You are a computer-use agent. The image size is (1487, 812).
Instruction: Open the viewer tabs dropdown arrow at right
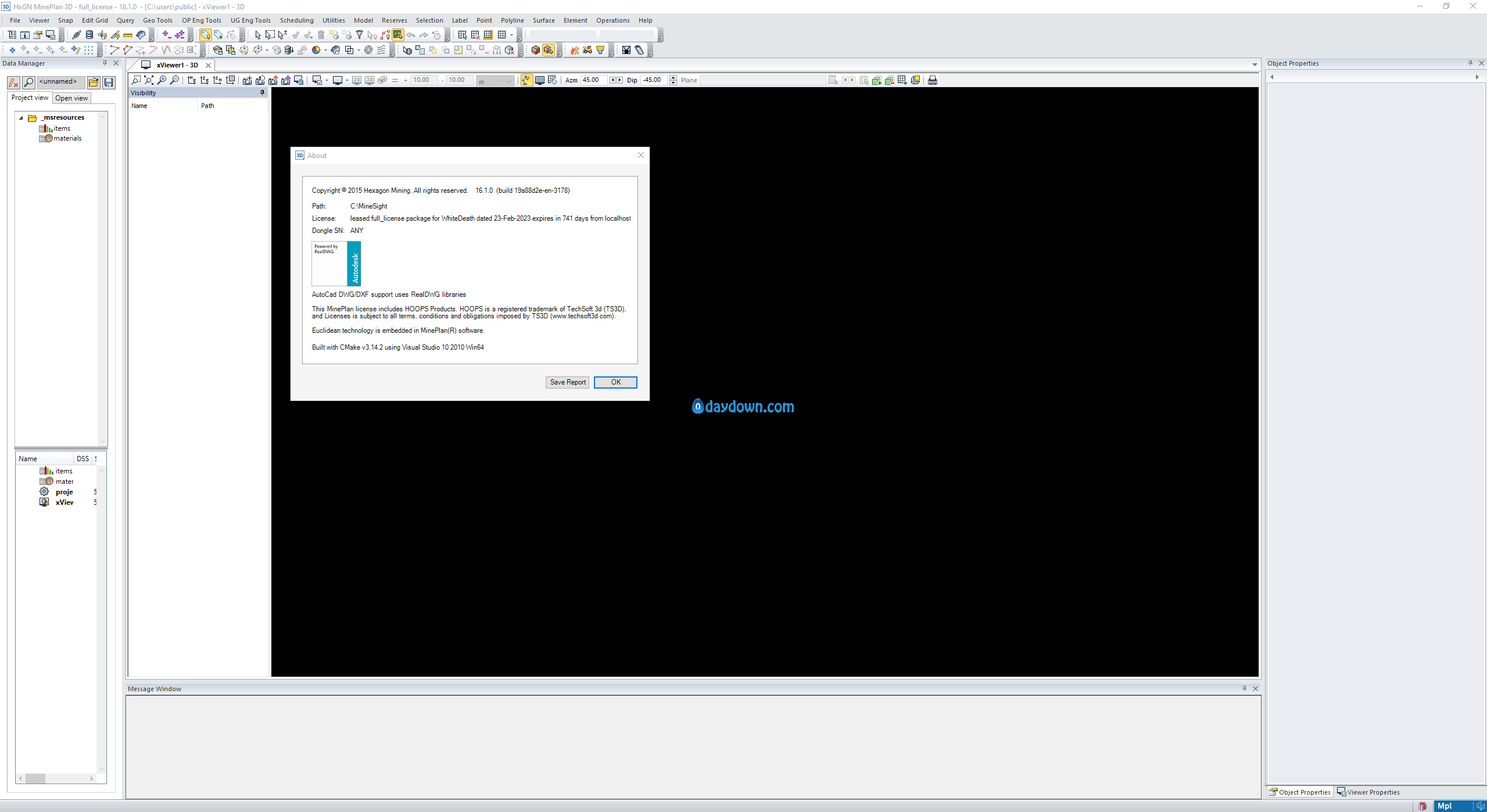coord(1255,65)
